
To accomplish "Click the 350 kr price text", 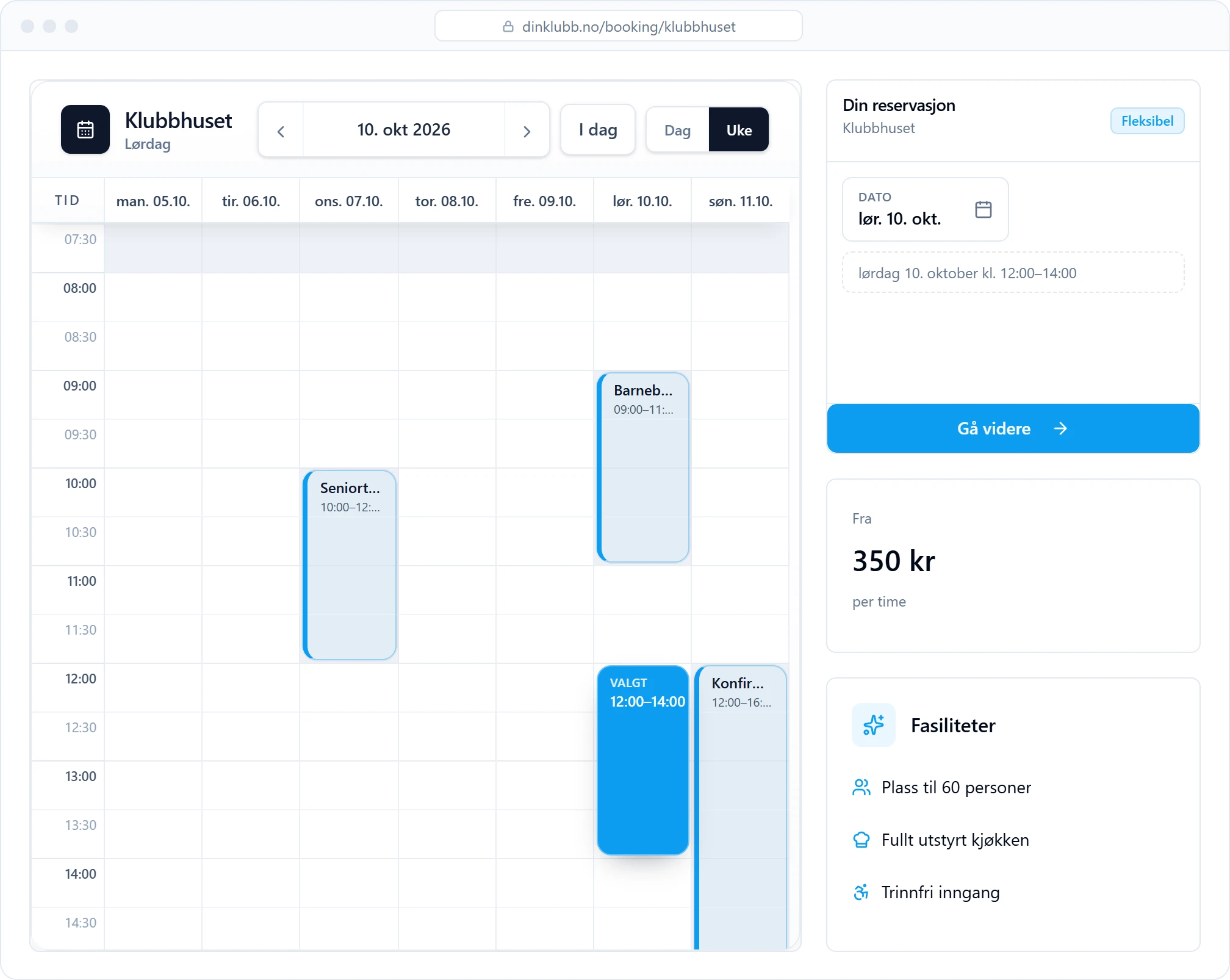I will tap(894, 561).
